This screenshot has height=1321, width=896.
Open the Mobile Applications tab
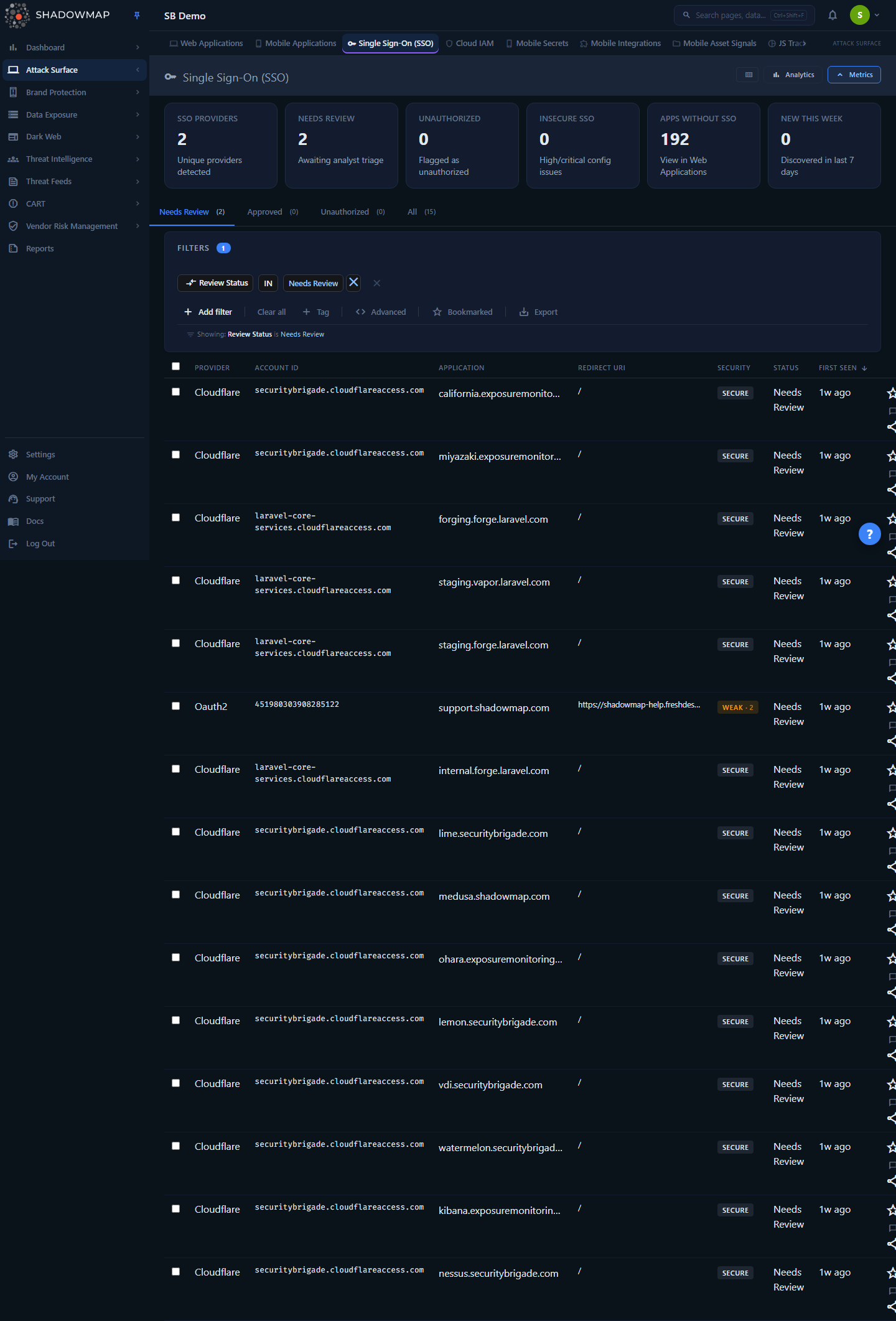pos(296,44)
